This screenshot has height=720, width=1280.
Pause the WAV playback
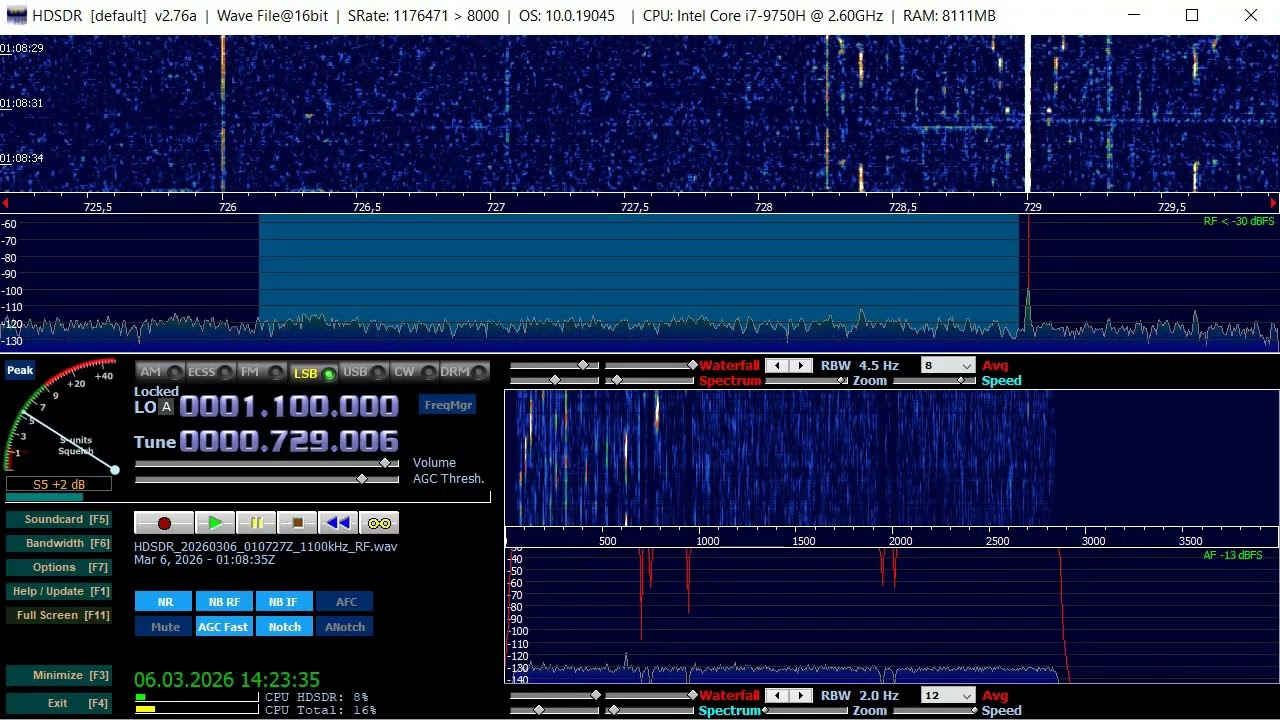point(256,523)
